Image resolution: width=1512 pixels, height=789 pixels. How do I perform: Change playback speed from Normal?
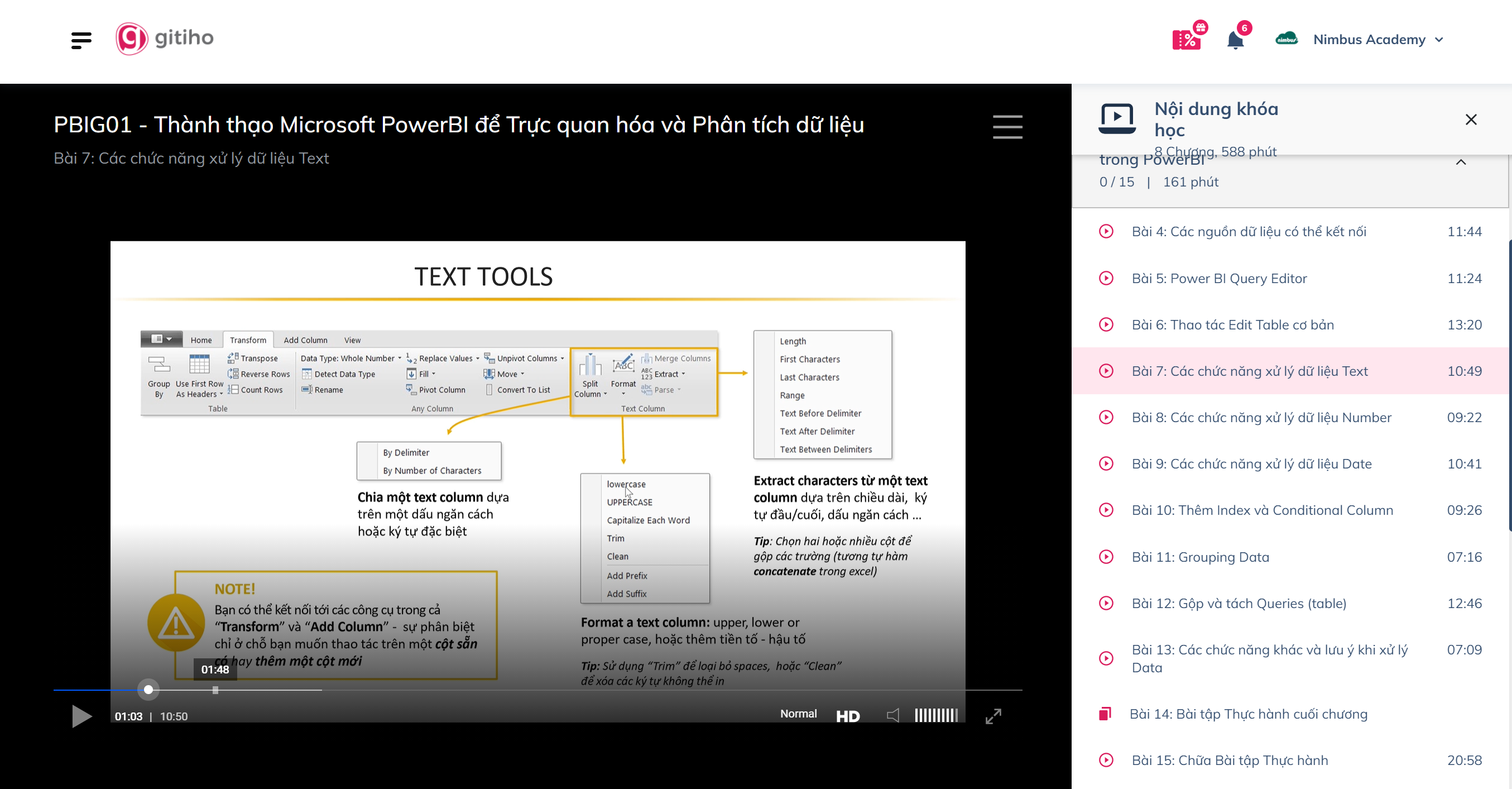(x=798, y=714)
